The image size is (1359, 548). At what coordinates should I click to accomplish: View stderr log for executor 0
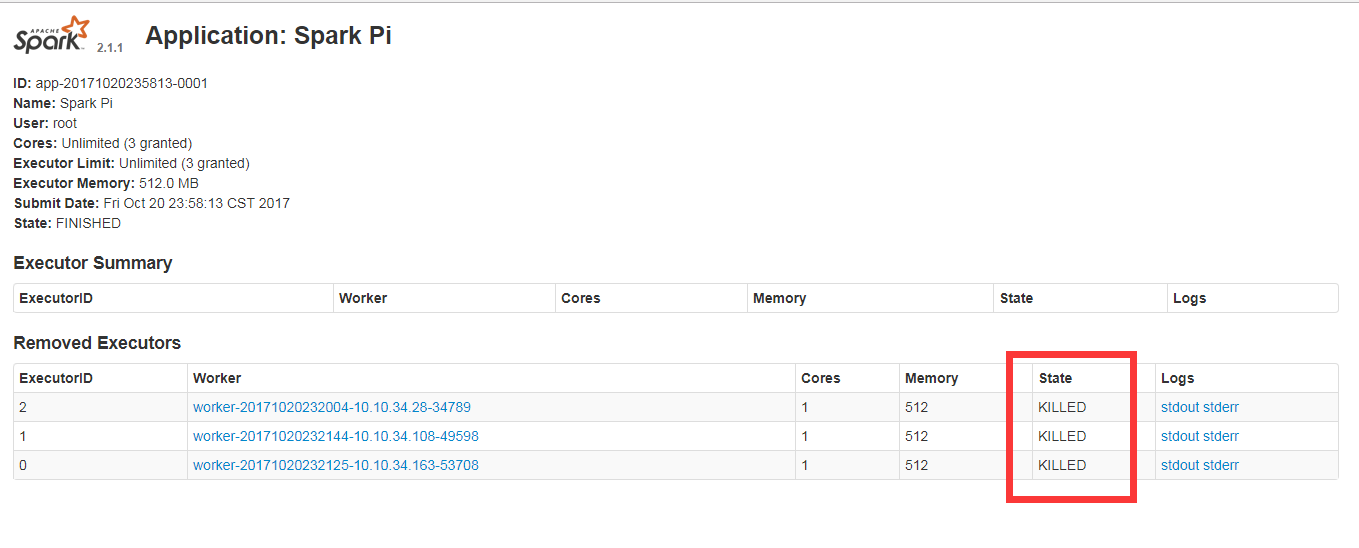[x=1220, y=465]
